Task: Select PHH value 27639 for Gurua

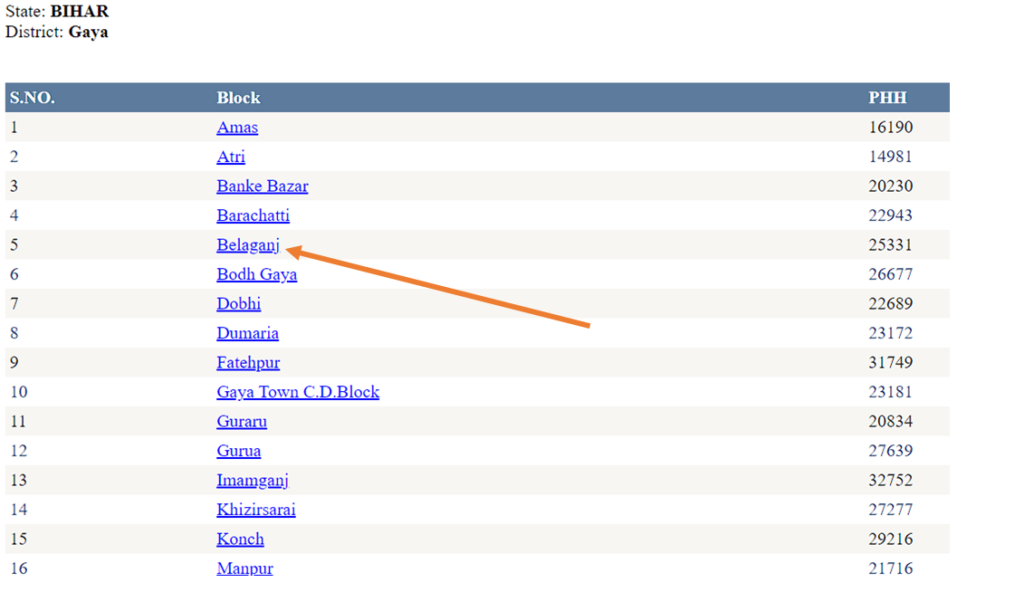Action: tap(891, 451)
